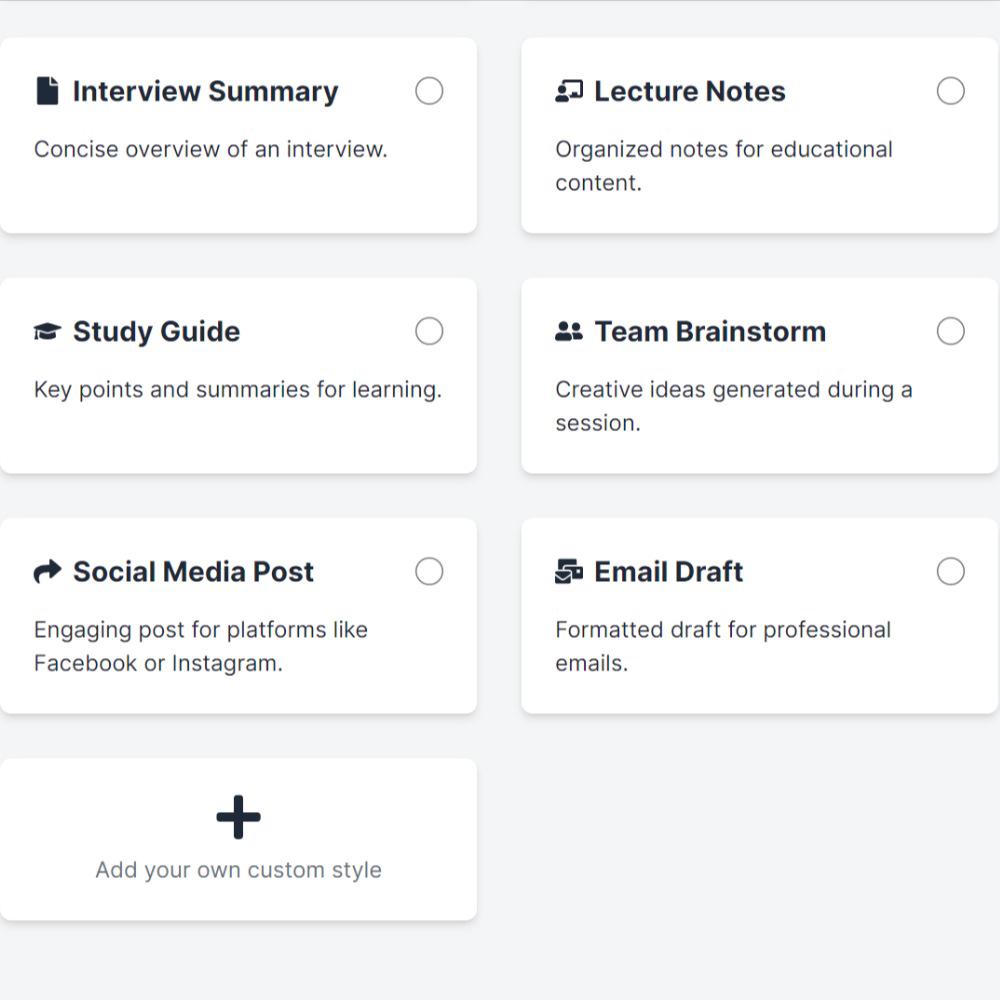Click the Interview Summary card title
Screen dimensions: 1000x1000
tap(205, 91)
